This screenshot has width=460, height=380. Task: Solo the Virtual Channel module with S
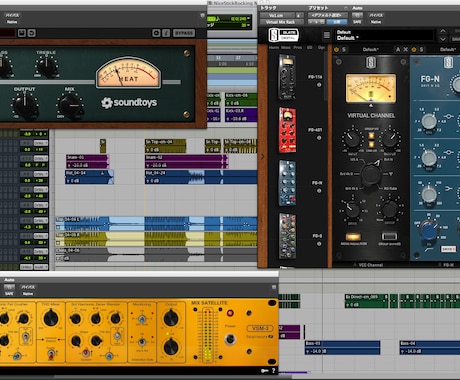[344, 50]
